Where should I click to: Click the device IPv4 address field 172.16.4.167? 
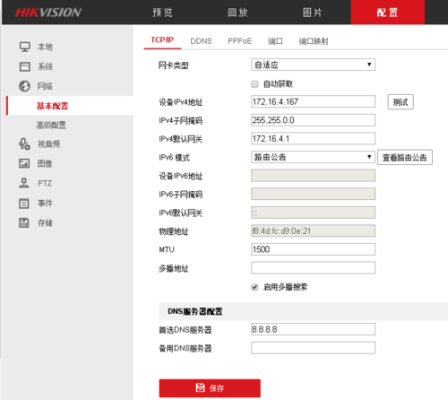[x=313, y=102]
